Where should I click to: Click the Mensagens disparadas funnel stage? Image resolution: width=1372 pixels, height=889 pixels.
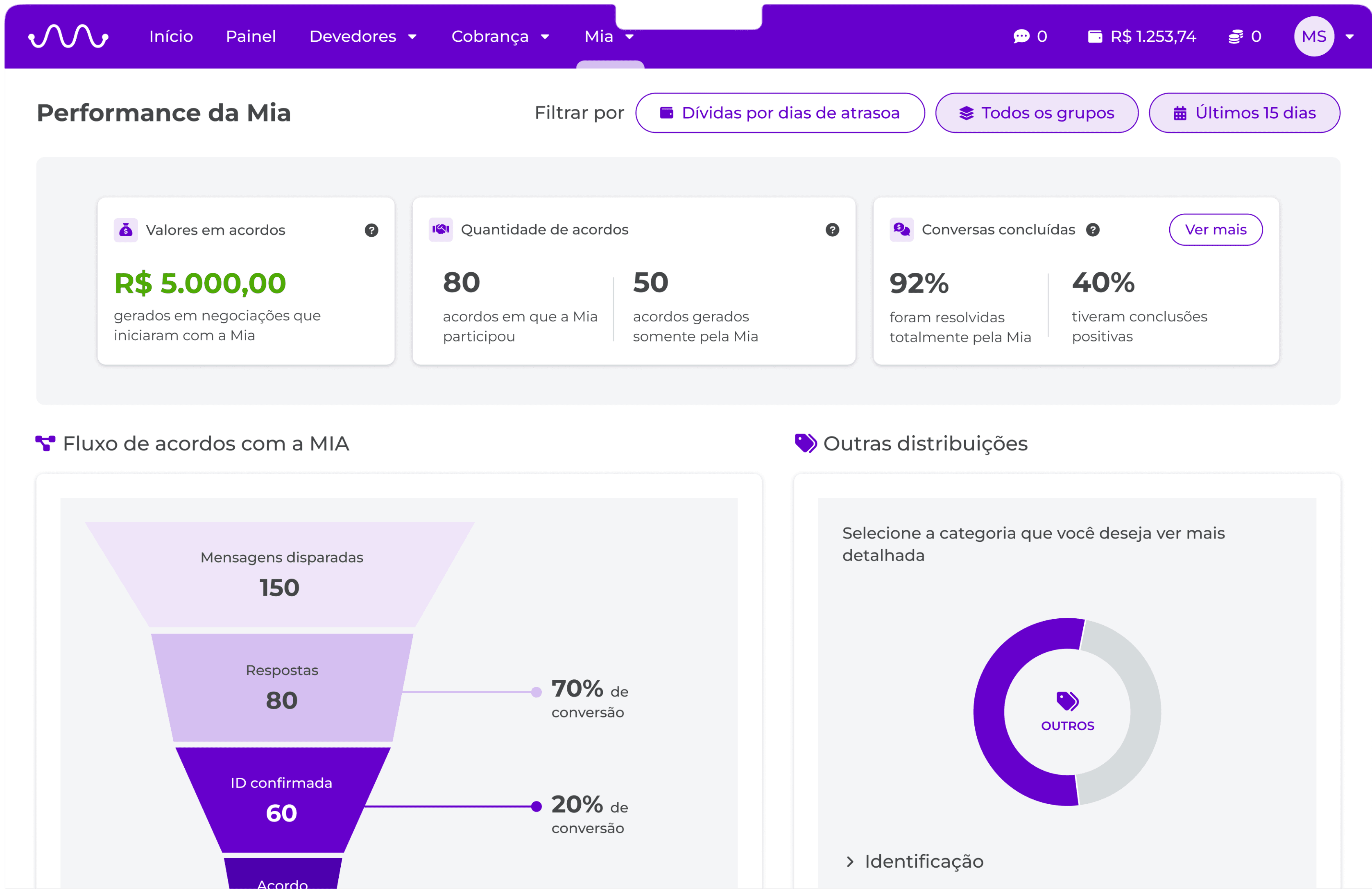280,574
